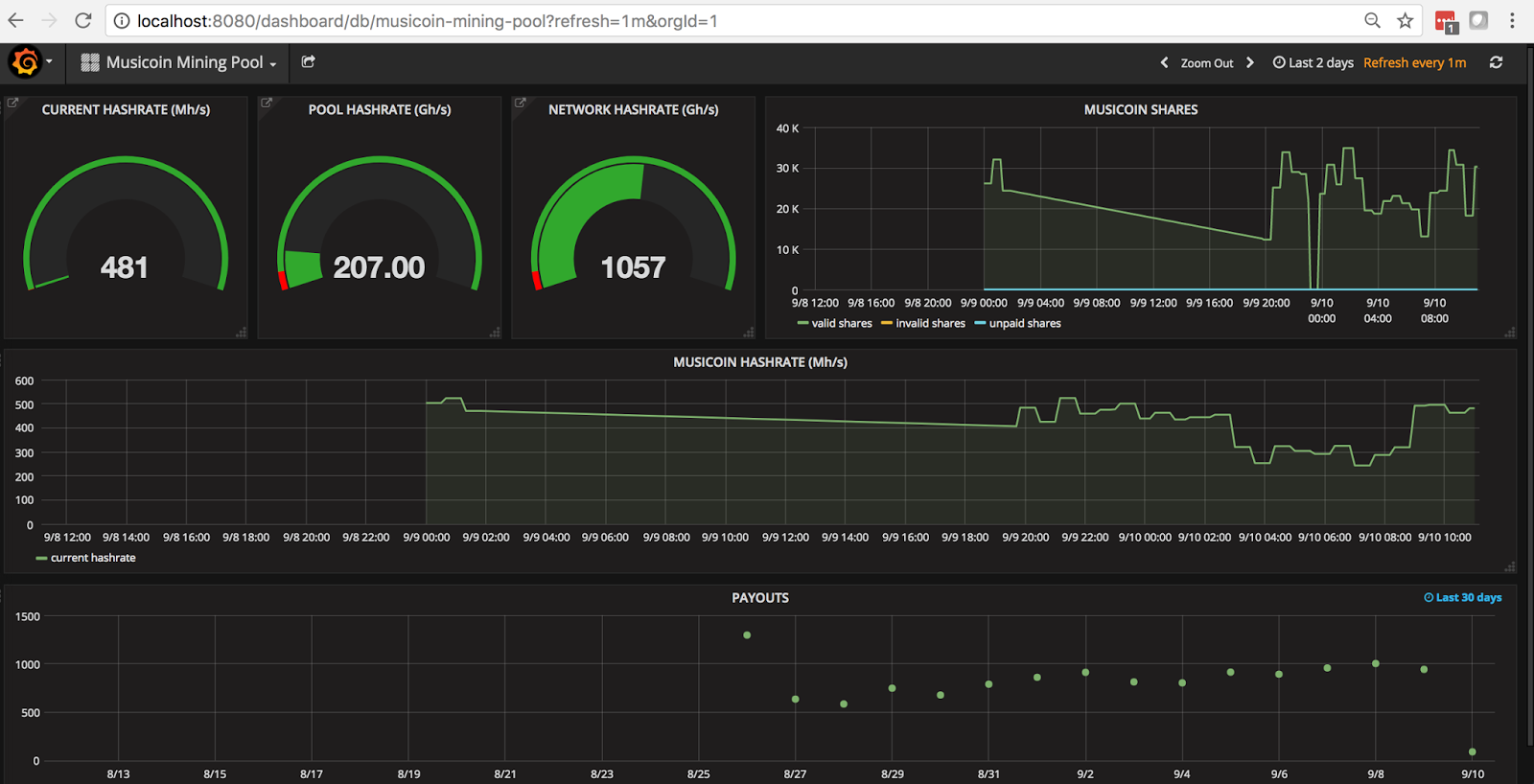This screenshot has height=784, width=1534.
Task: Click the Zoom Out button
Action: pyautogui.click(x=1207, y=63)
